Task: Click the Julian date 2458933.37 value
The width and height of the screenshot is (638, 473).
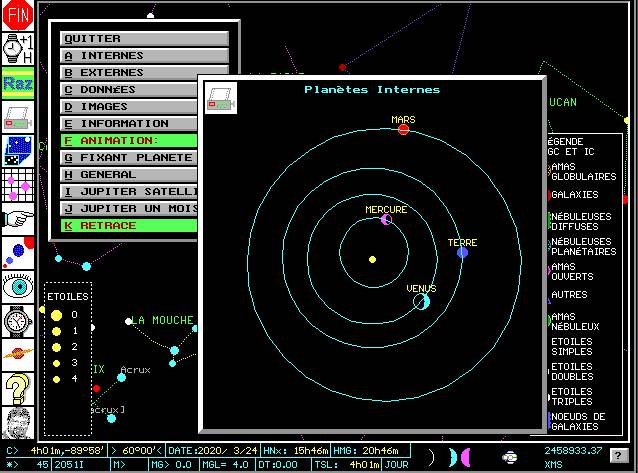Action: pos(573,451)
